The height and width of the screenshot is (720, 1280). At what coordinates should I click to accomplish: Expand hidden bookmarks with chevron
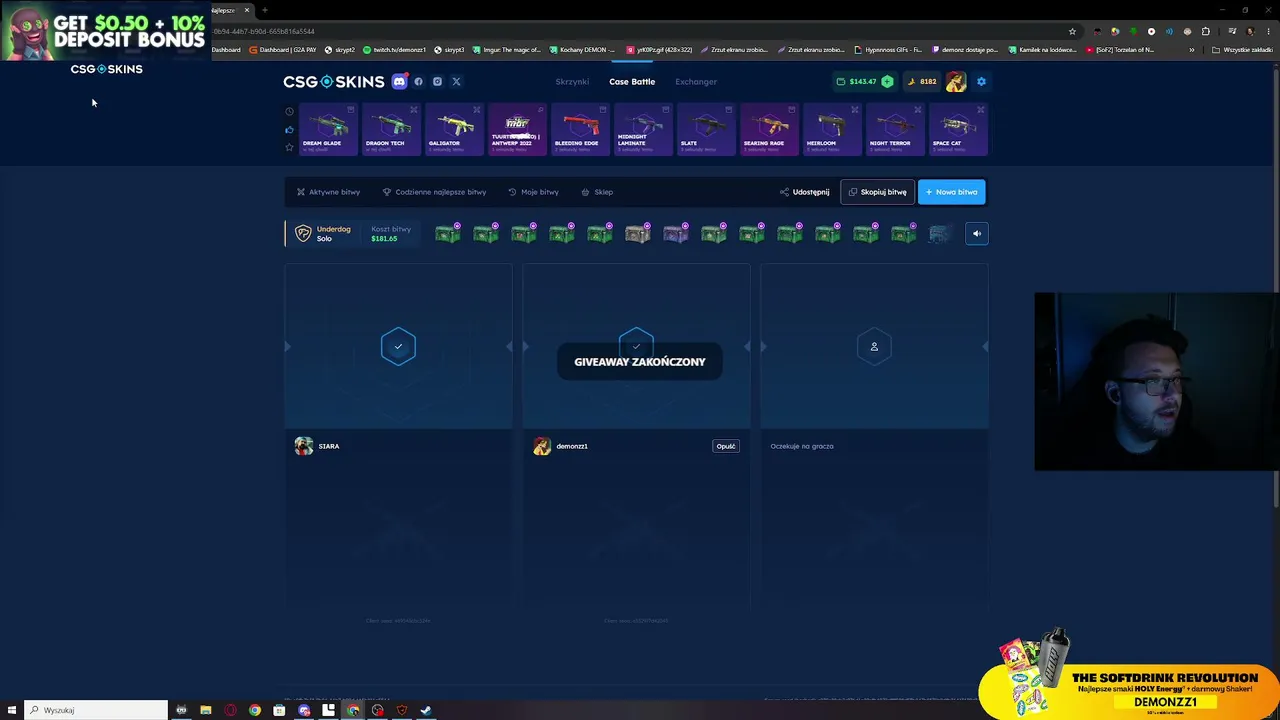(1191, 50)
